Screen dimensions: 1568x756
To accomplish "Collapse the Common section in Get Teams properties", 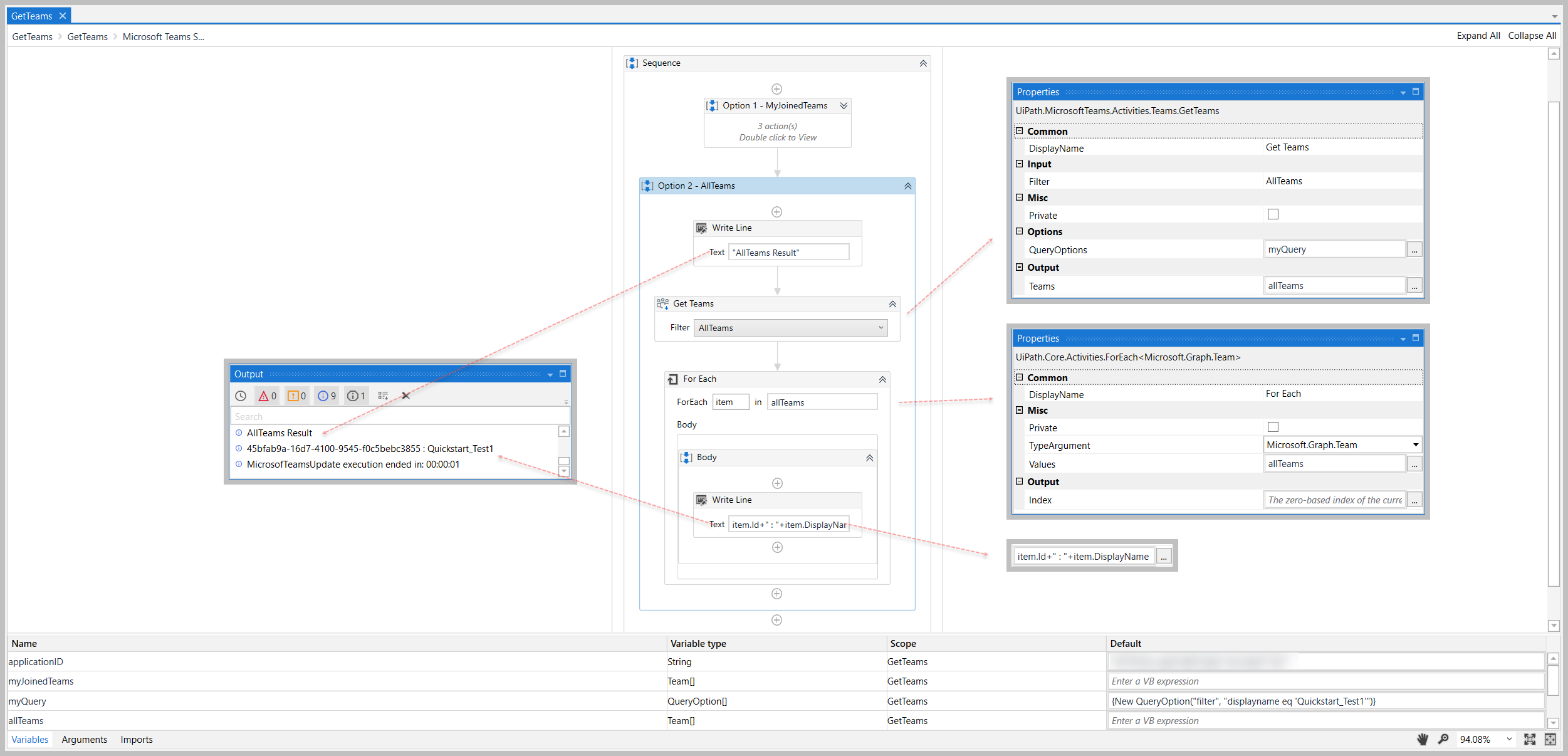I will tap(1020, 131).
